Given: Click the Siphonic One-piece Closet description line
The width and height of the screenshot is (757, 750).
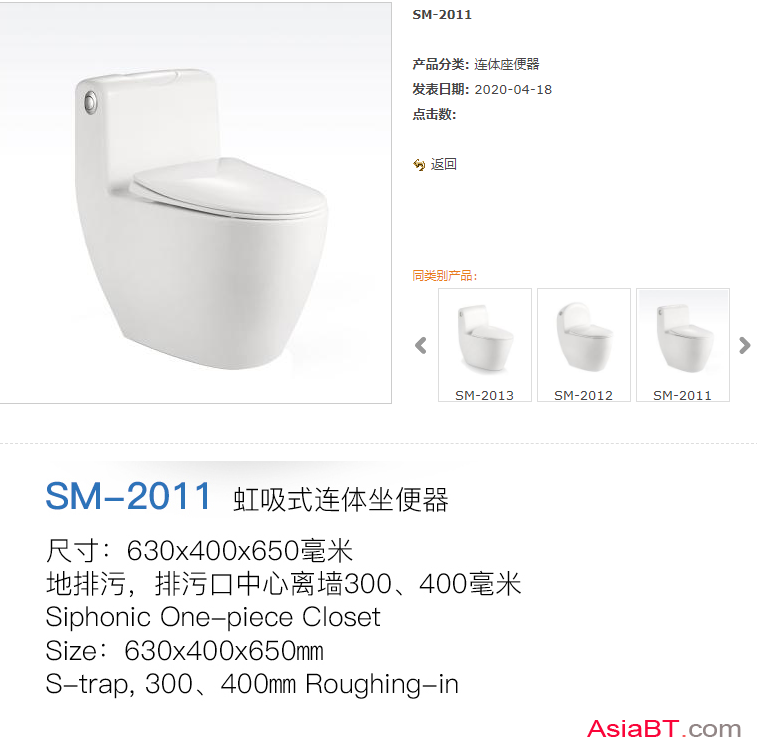Looking at the screenshot, I should [x=213, y=617].
